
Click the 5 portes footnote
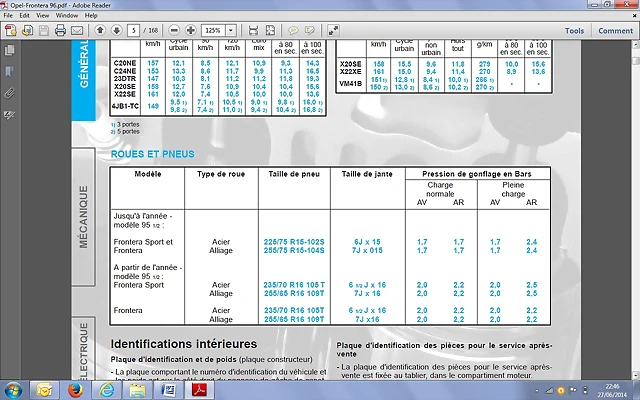point(125,131)
